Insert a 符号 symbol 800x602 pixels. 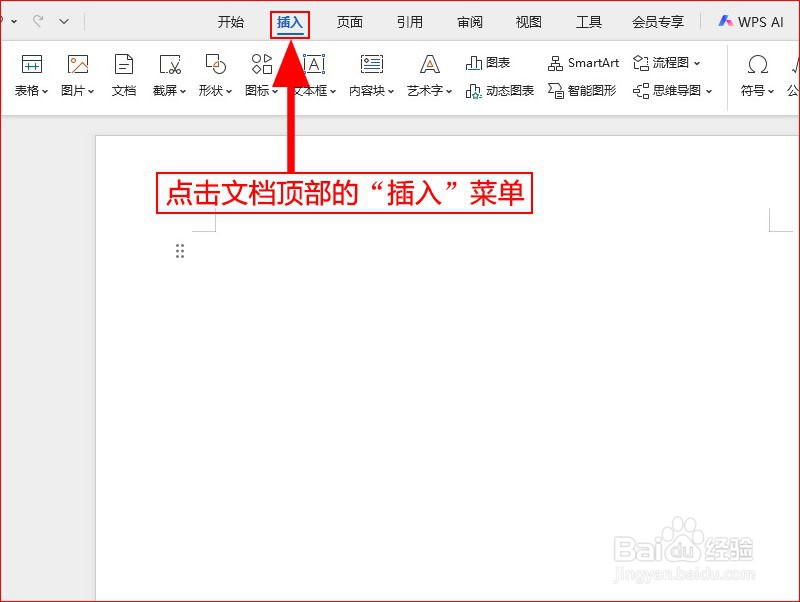coord(758,75)
